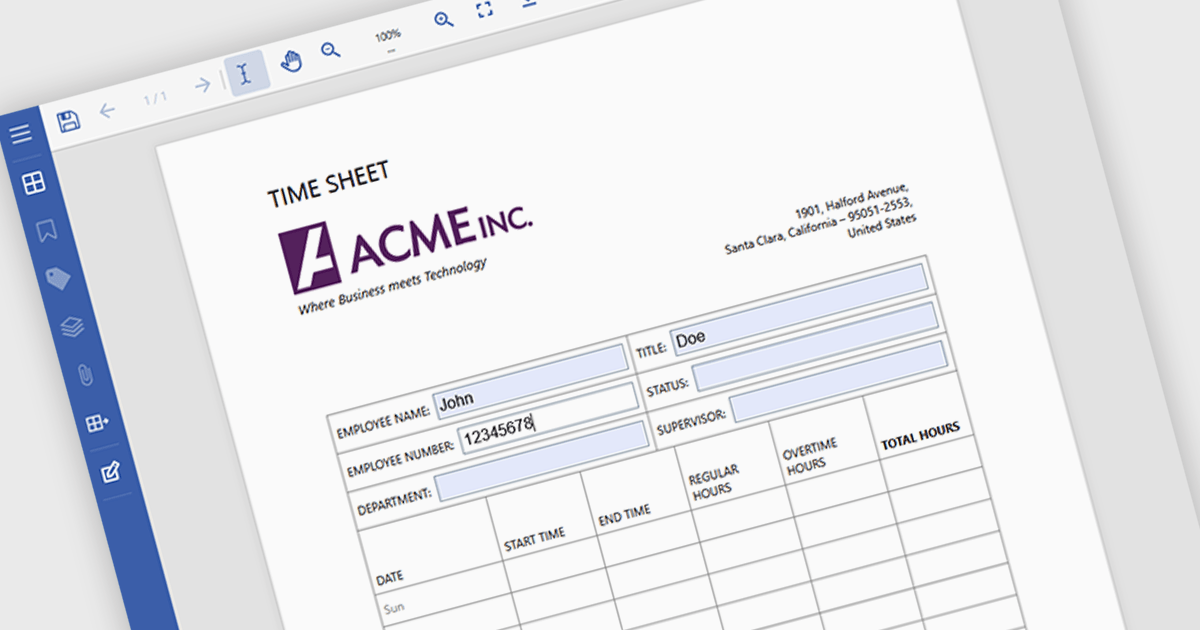Save the document with floppy disk icon
The image size is (1200, 630).
(68, 122)
